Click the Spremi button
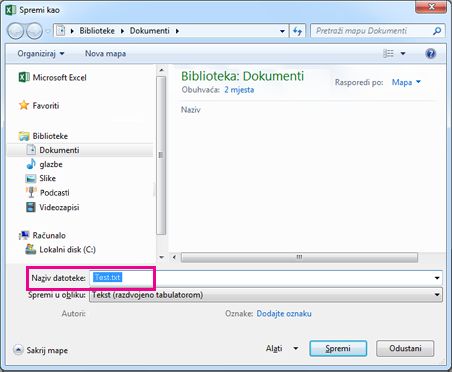 point(338,348)
